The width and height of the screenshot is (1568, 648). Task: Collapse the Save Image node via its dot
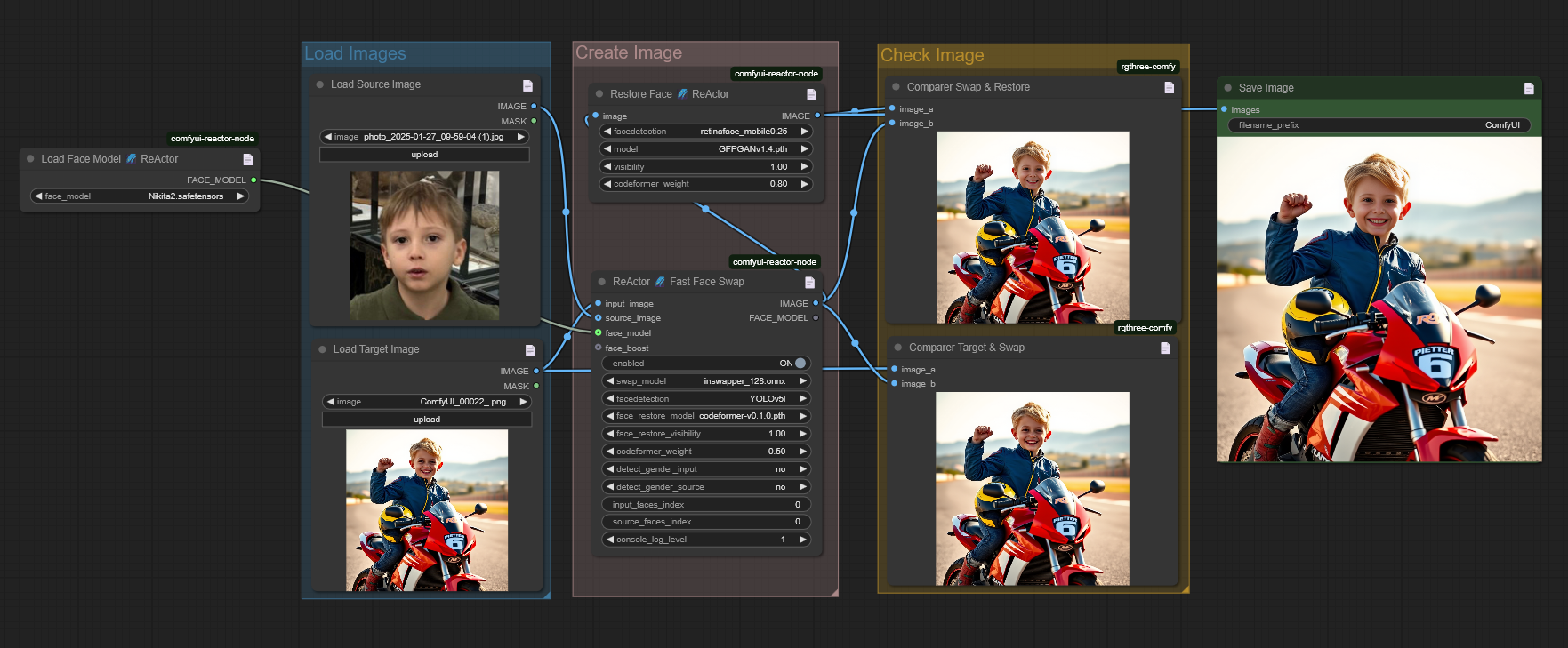tap(1228, 88)
